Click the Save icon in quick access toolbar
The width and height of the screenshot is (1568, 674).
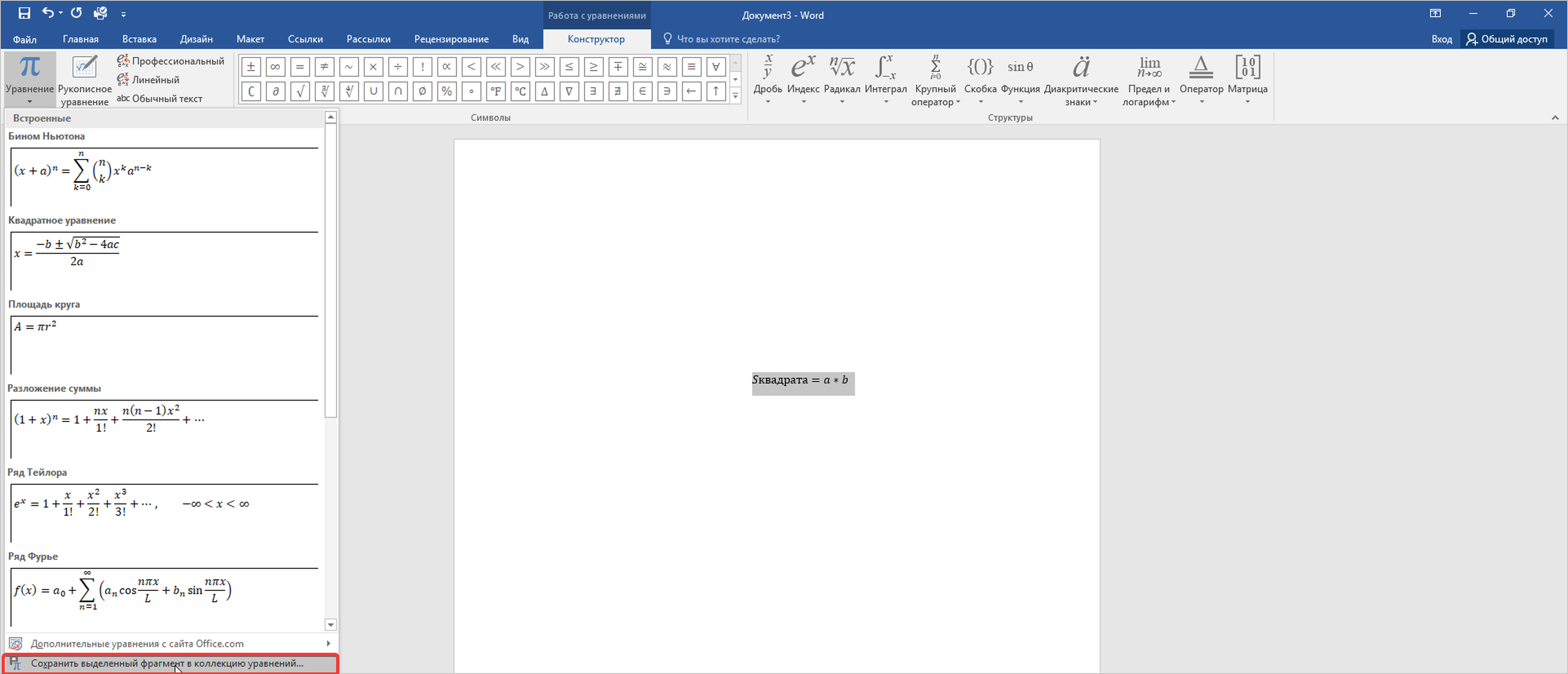tap(24, 13)
